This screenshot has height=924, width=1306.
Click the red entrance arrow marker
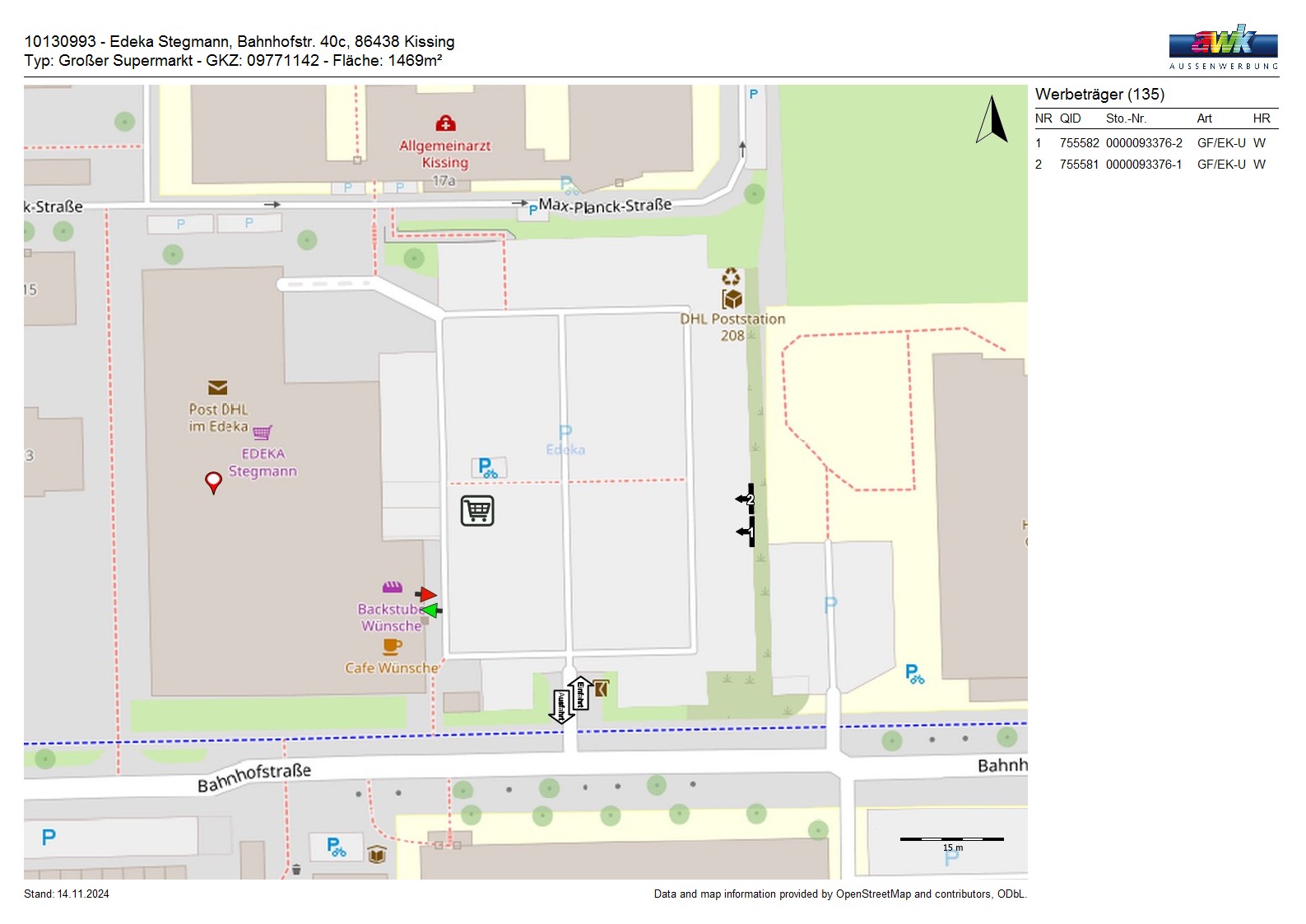pyautogui.click(x=426, y=594)
